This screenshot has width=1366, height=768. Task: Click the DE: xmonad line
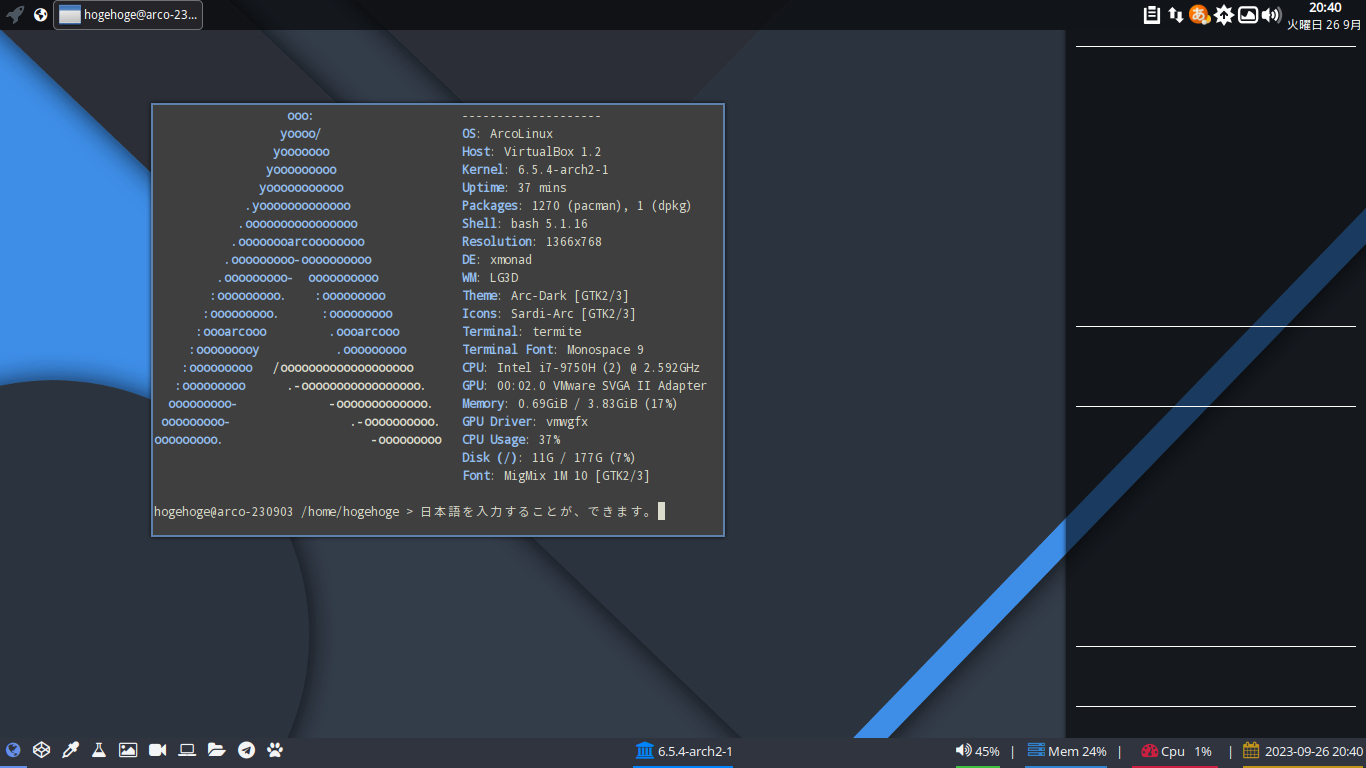point(497,260)
